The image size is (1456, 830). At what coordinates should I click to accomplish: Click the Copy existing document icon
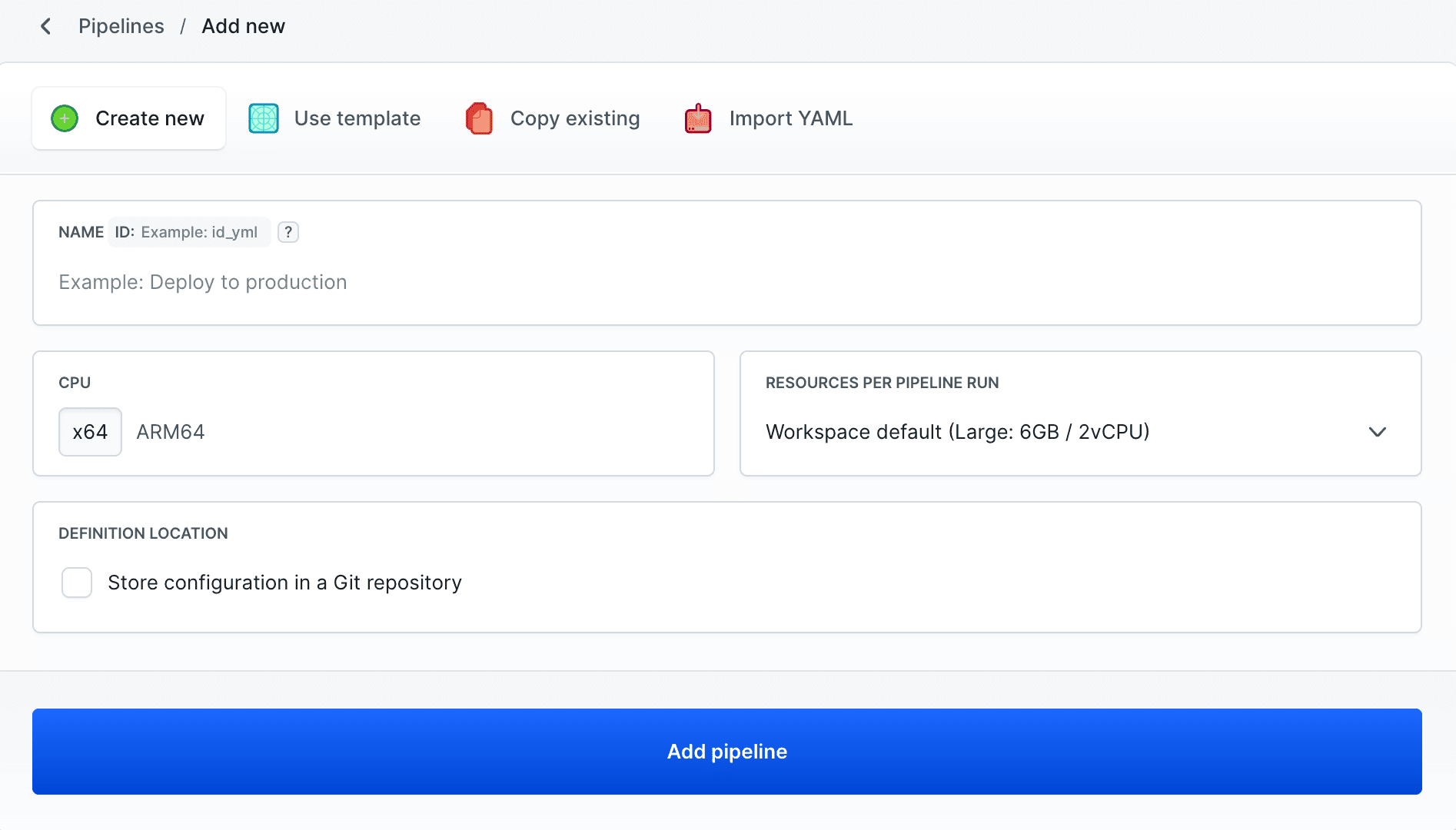click(478, 118)
